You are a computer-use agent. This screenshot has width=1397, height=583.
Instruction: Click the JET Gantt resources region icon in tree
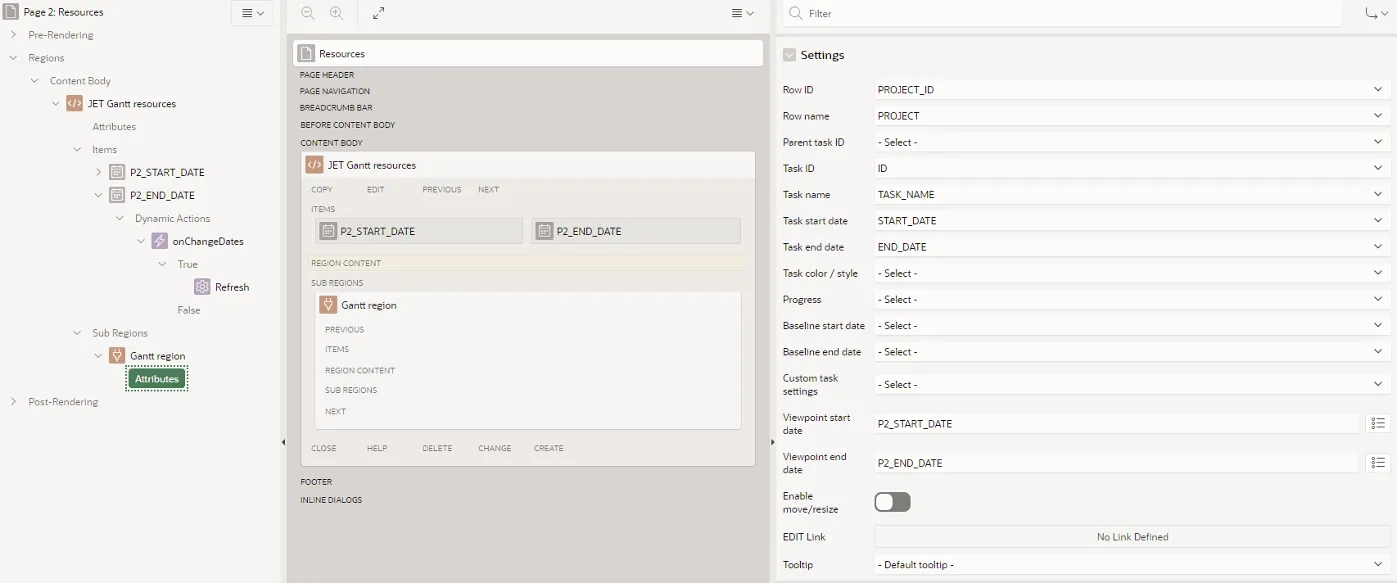75,103
